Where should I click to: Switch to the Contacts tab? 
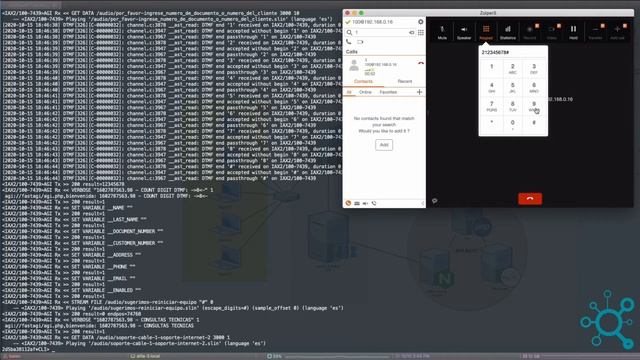tap(363, 81)
